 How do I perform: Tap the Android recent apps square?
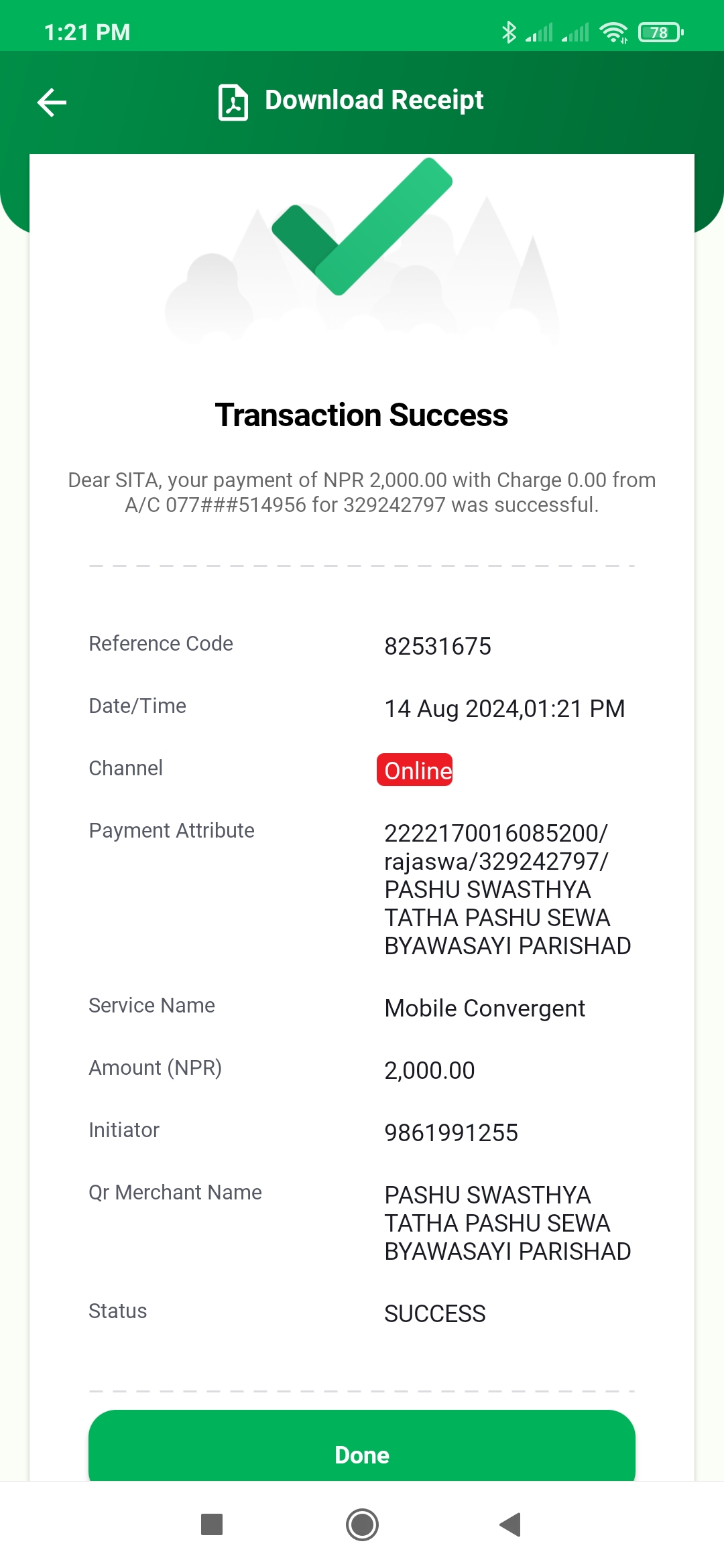[x=212, y=1524]
